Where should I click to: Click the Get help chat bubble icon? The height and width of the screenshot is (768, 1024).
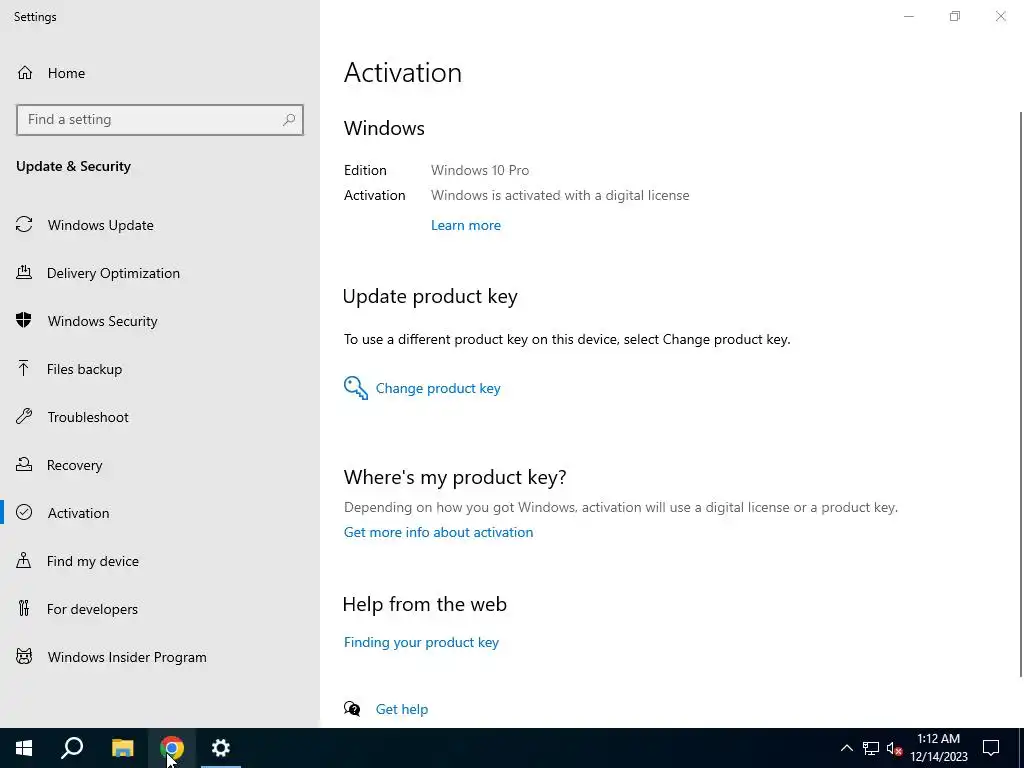(x=352, y=709)
